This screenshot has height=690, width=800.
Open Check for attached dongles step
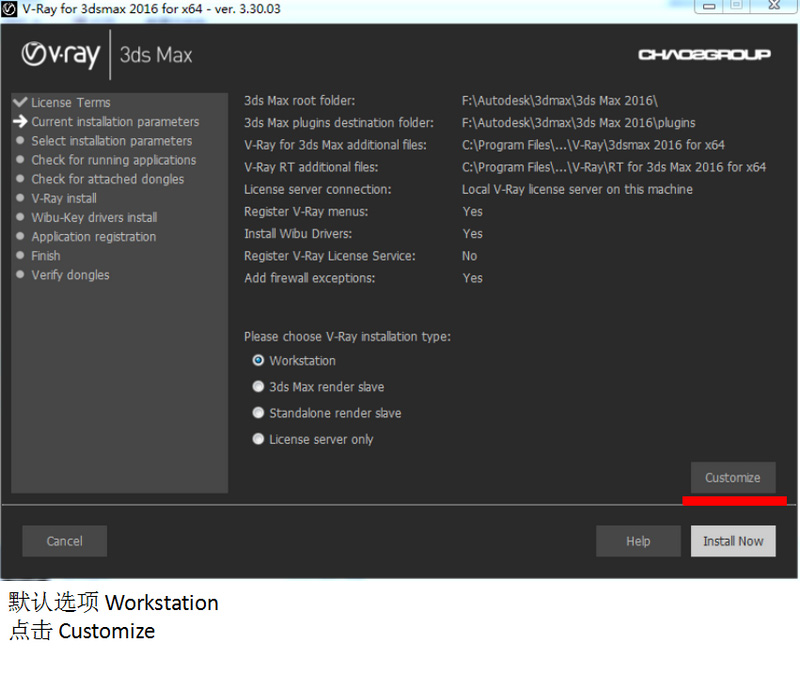tap(108, 179)
